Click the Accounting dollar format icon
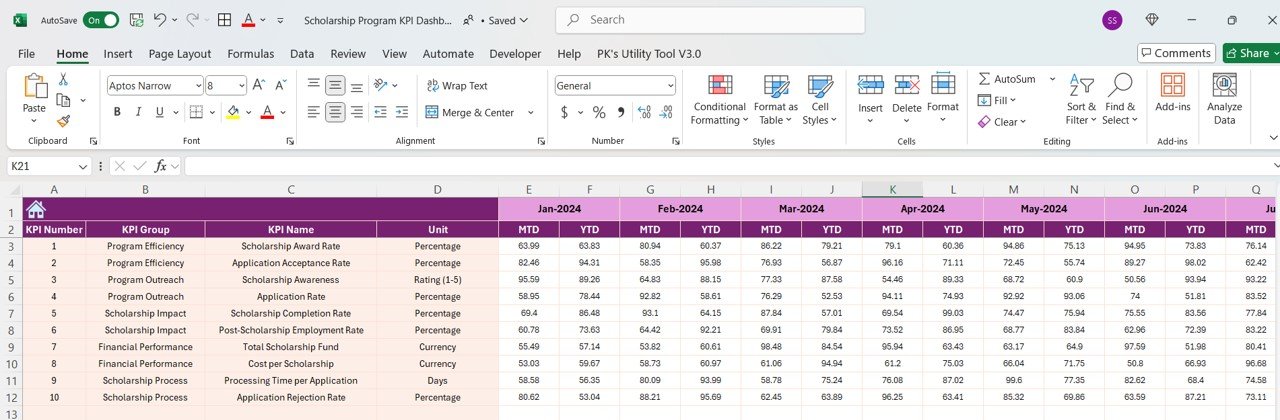 [564, 112]
